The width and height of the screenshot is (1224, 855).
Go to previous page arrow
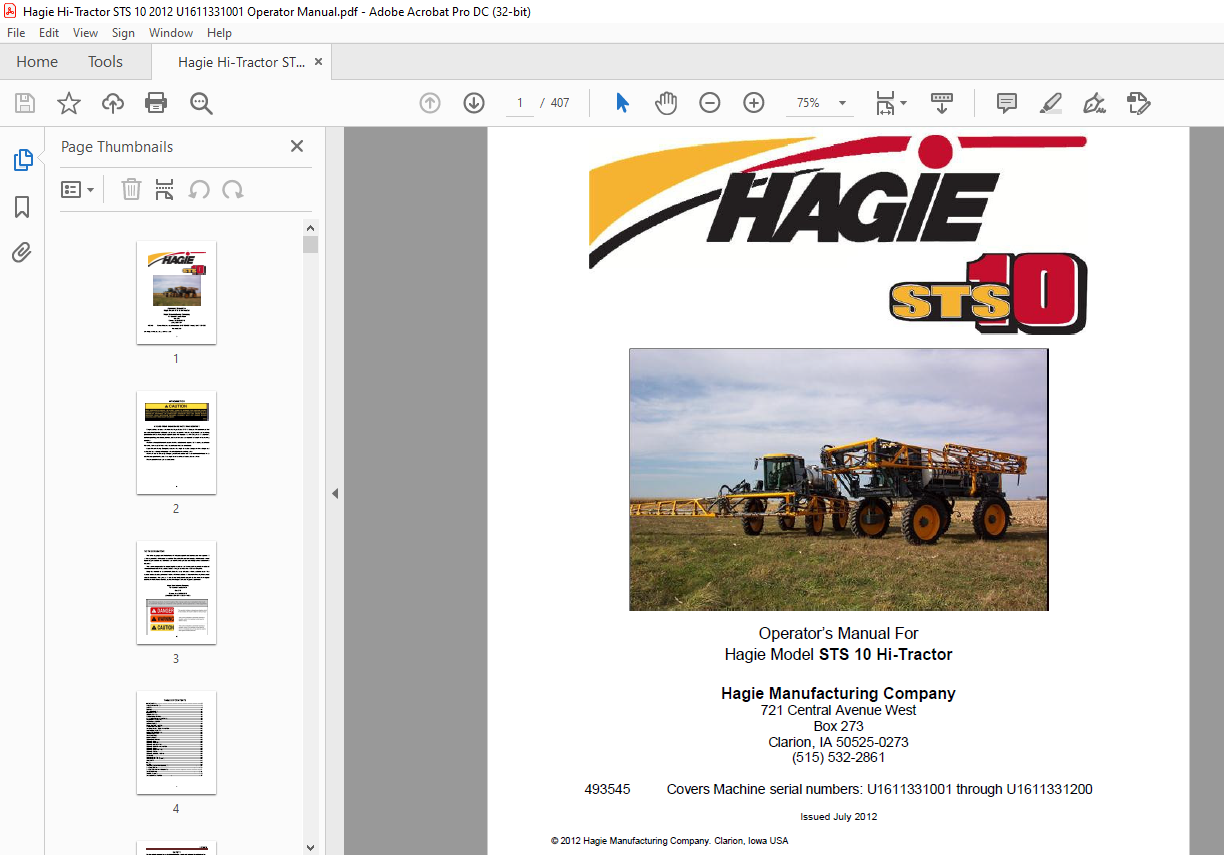pyautogui.click(x=430, y=103)
